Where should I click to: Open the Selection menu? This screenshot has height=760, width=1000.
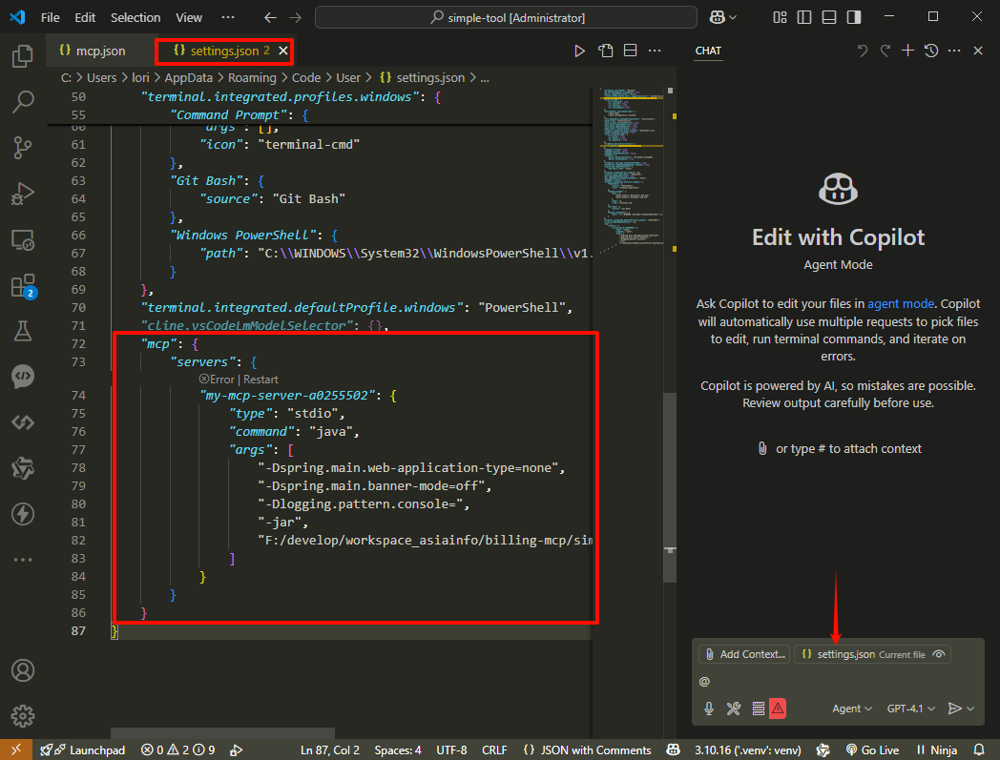point(135,17)
